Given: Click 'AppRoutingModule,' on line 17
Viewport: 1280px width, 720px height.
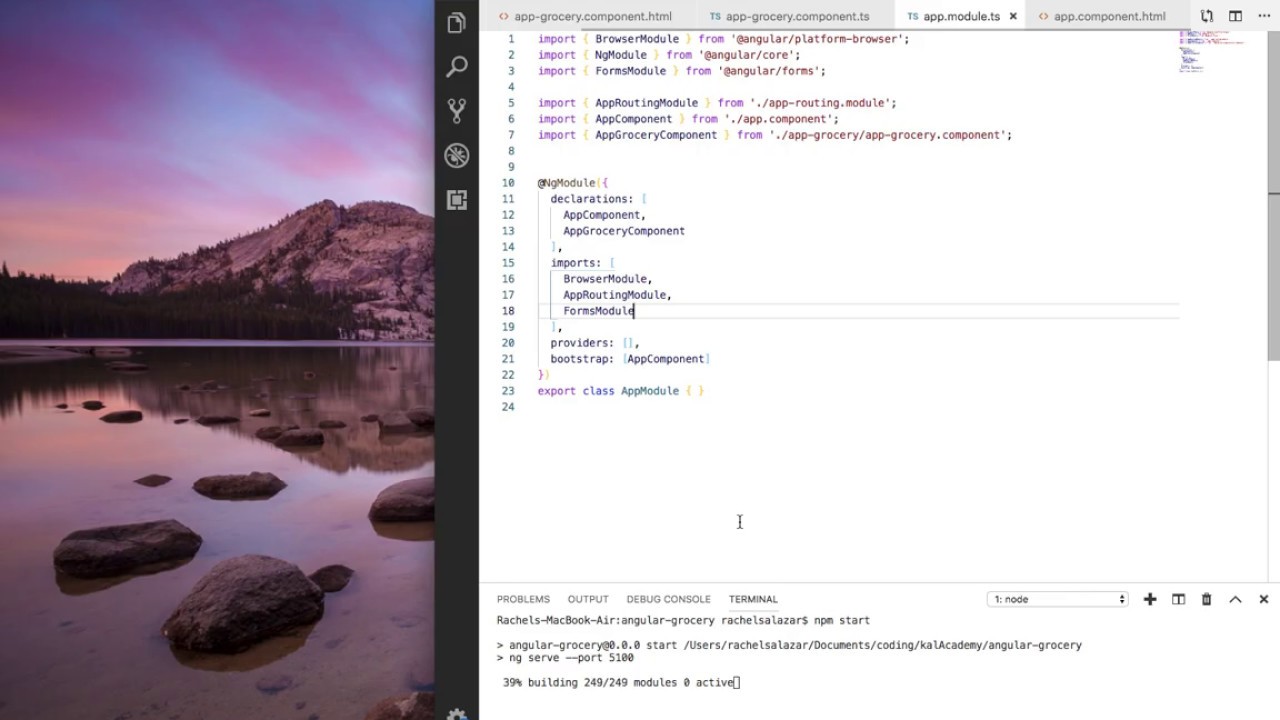Looking at the screenshot, I should pos(617,295).
